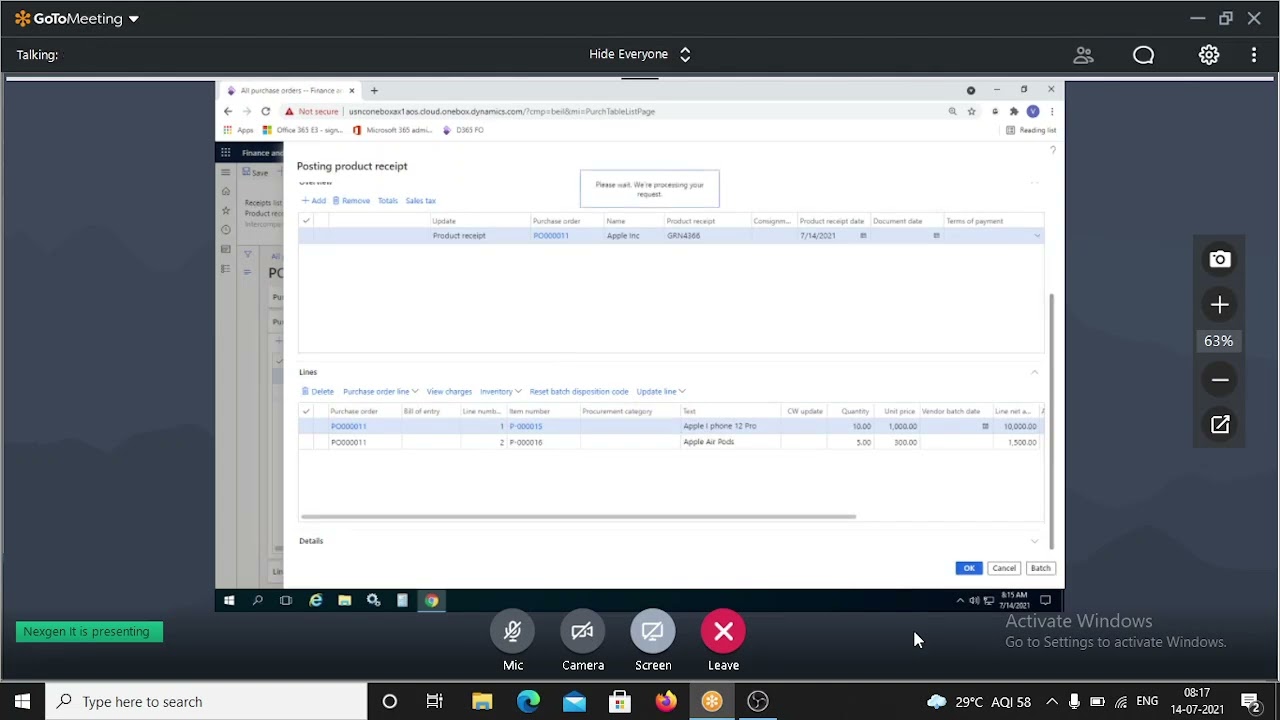Expand the Purchase order line dropdown
The height and width of the screenshot is (720, 1280).
point(380,392)
